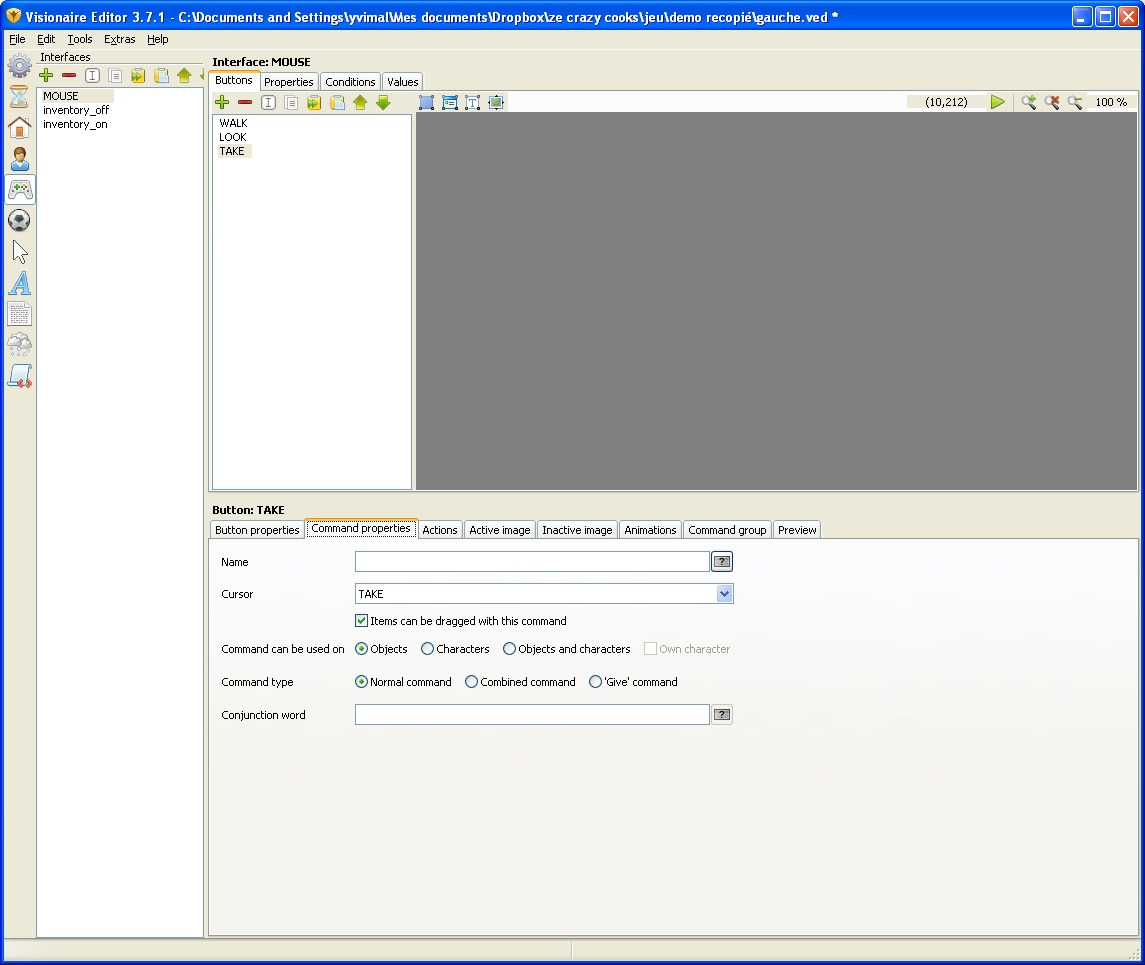
Task: Select the Objects radio option
Action: [361, 649]
